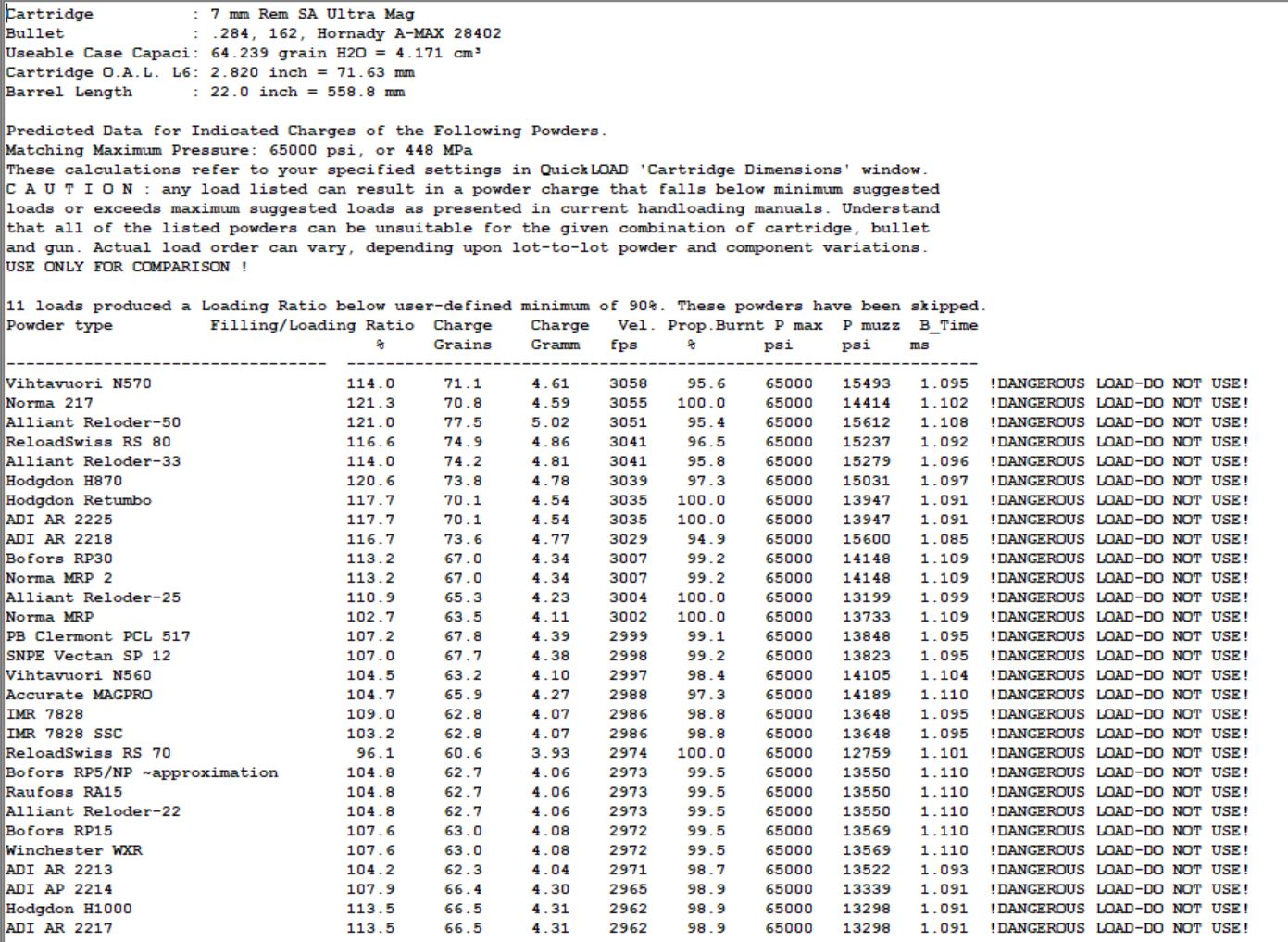
Task: Click the Alliant Reloder-50 powder entry
Action: point(94,422)
